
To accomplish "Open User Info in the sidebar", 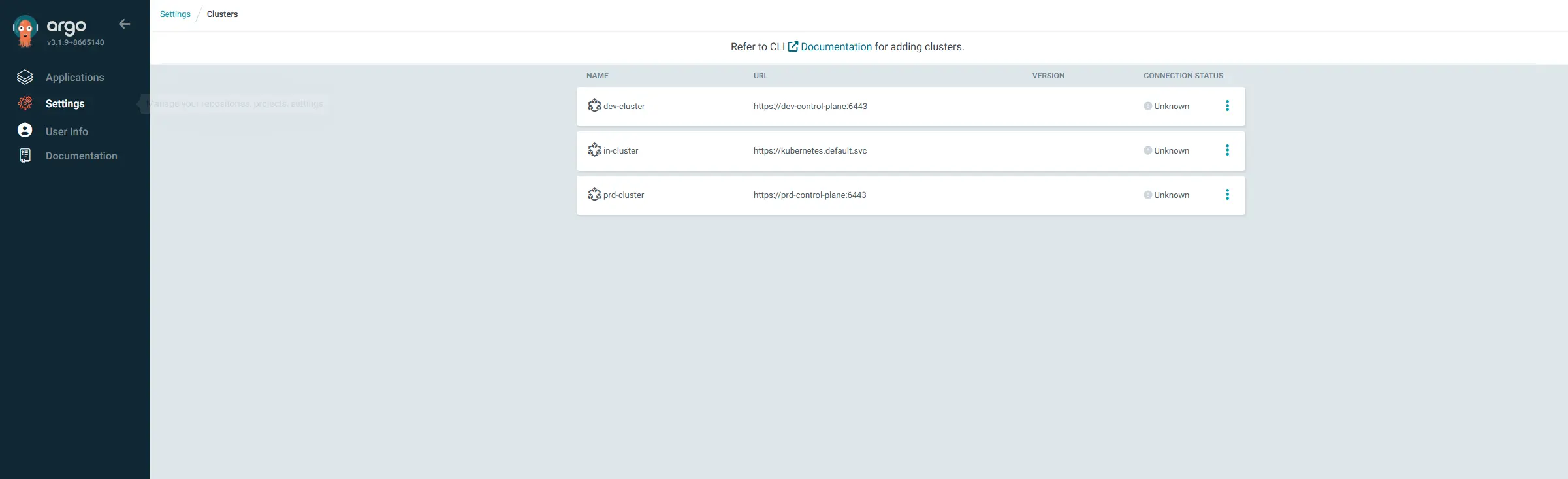I will coord(67,131).
